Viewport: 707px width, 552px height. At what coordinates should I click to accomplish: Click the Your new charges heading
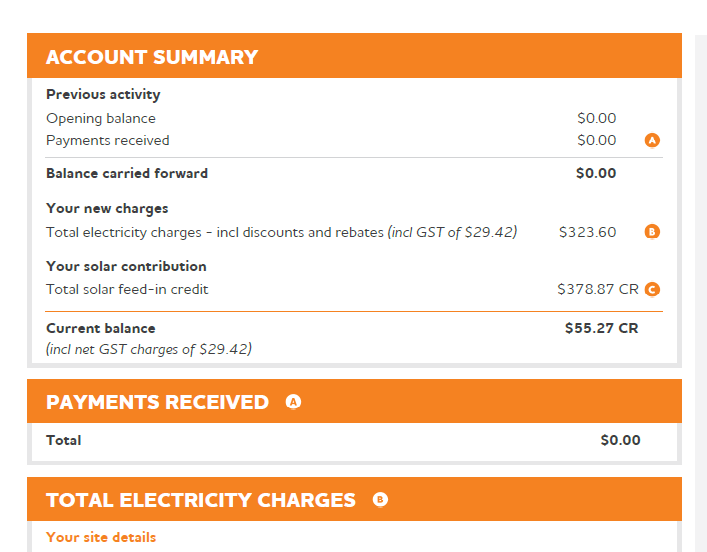click(x=107, y=208)
